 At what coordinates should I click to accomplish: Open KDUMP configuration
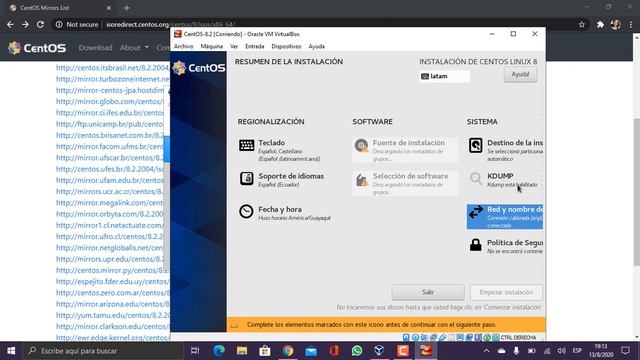tap(504, 180)
